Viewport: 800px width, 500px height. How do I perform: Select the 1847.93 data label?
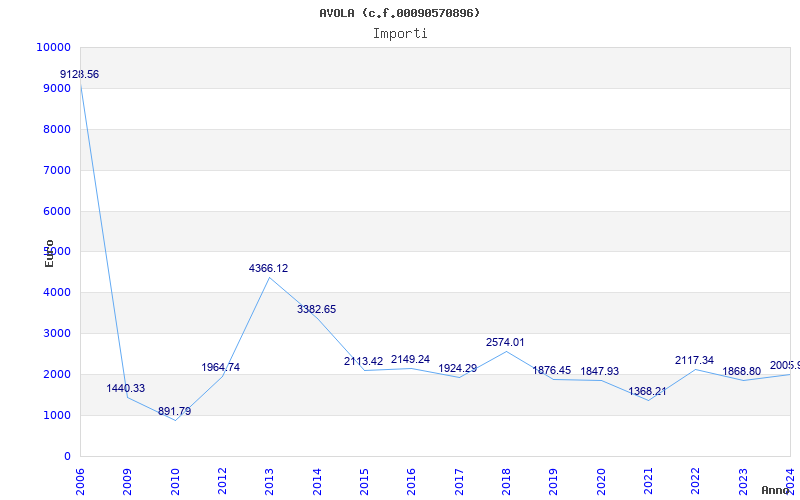[599, 371]
